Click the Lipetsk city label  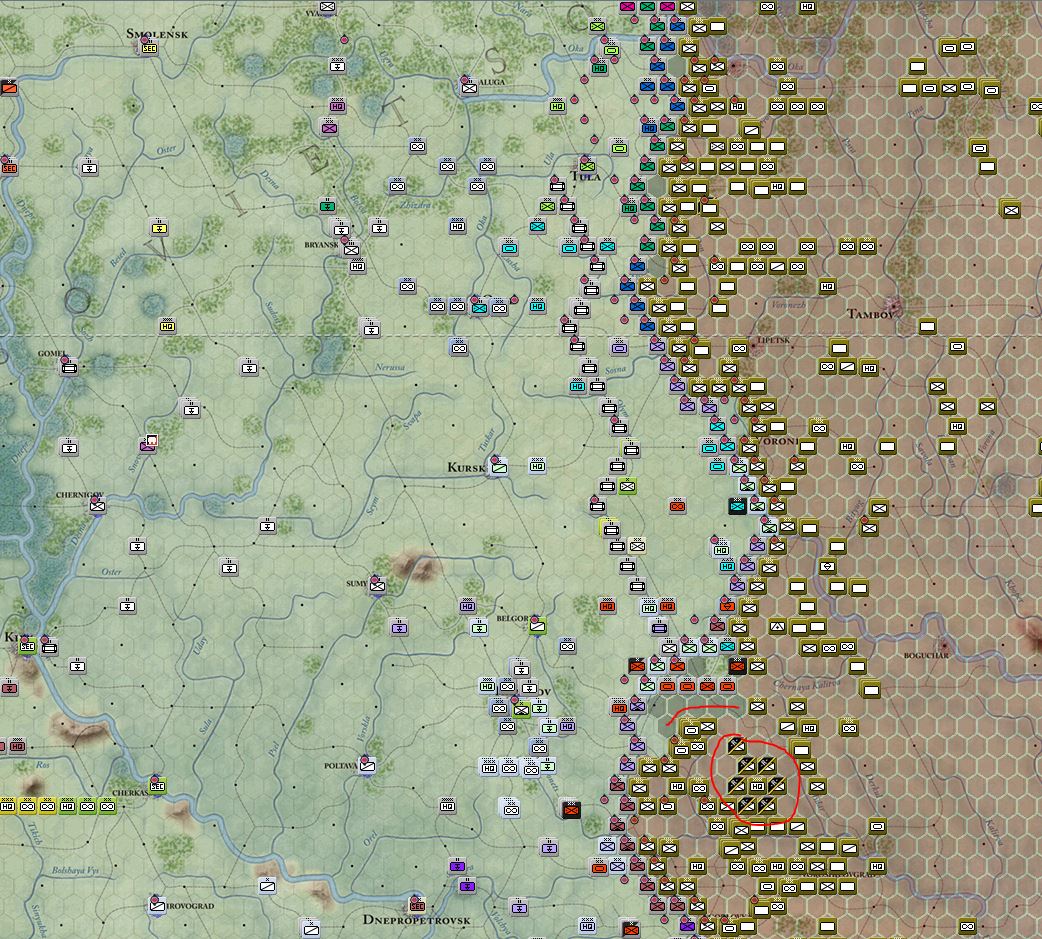(774, 340)
